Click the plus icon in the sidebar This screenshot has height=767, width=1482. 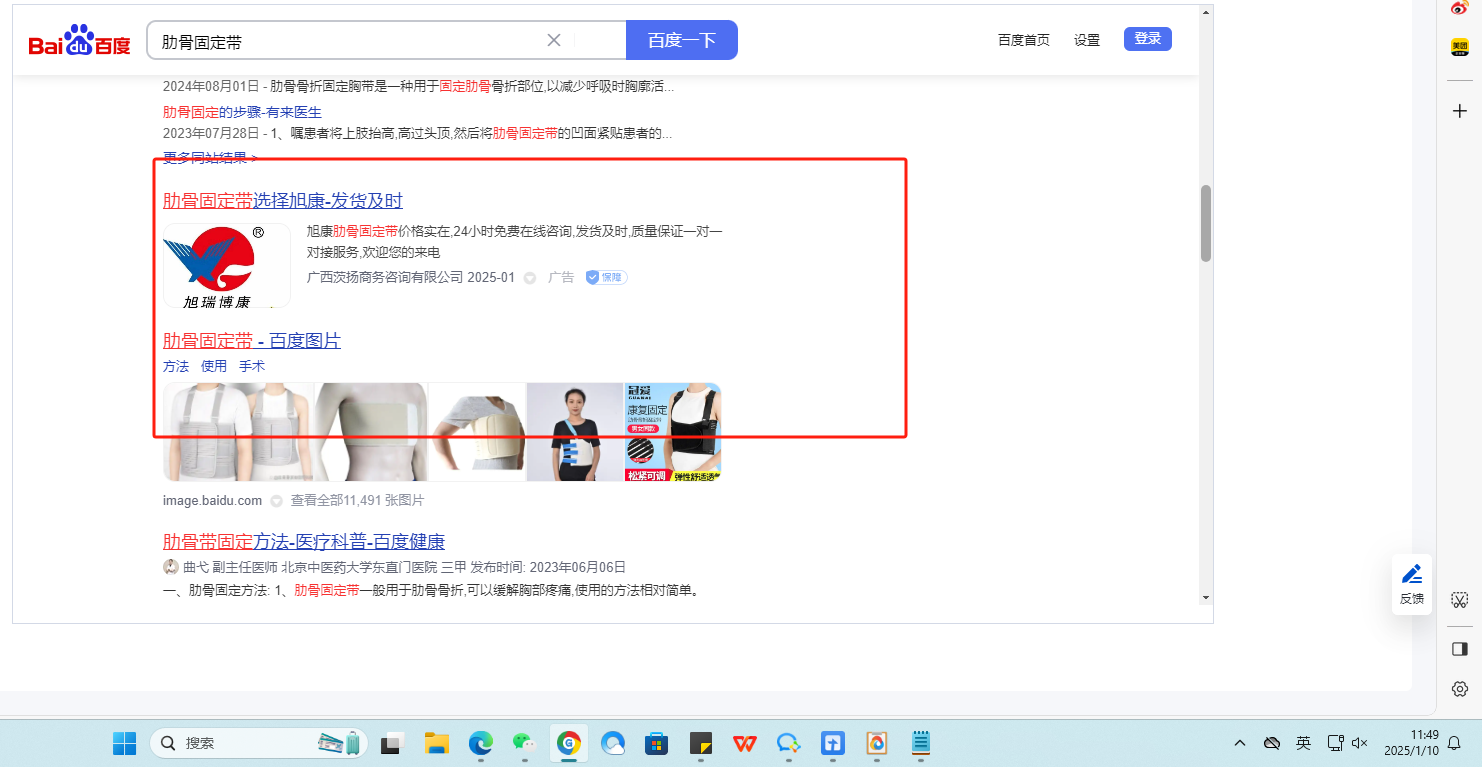click(1459, 110)
